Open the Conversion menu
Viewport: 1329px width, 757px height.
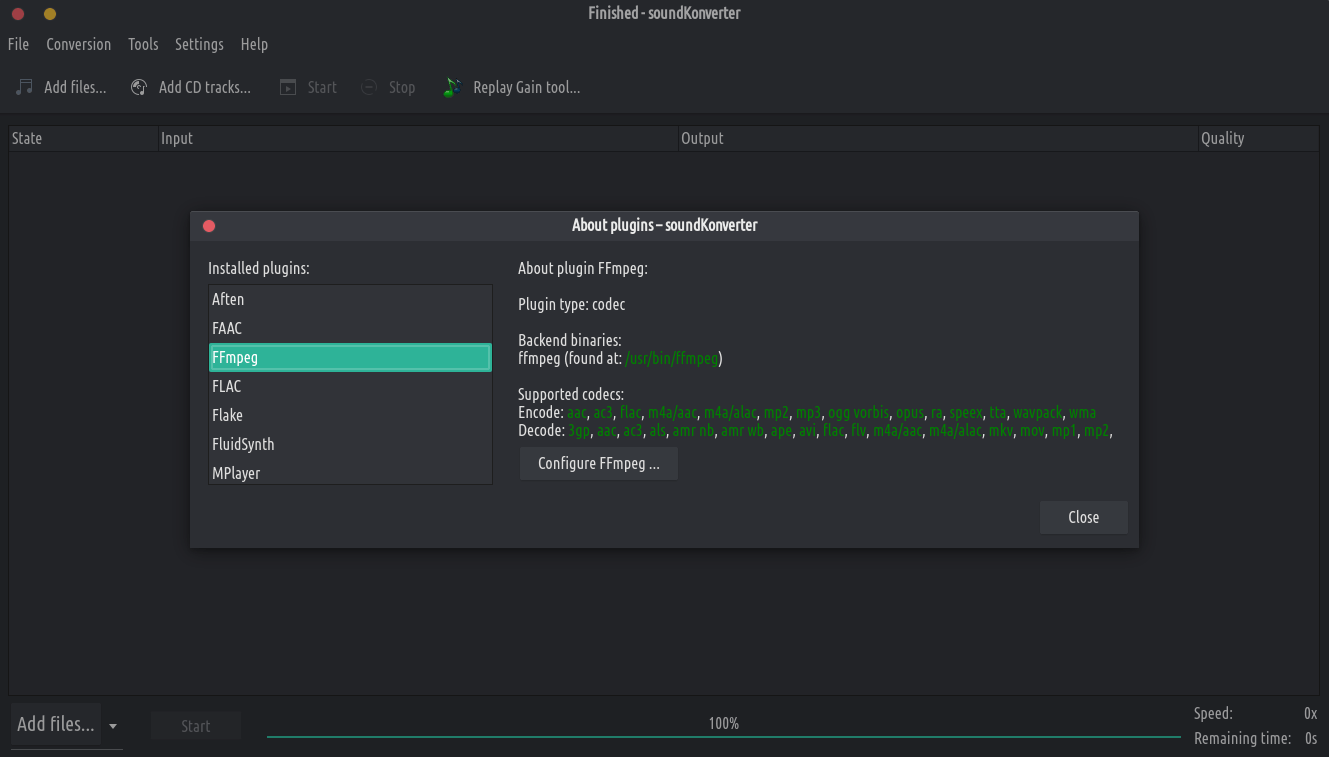pos(79,44)
